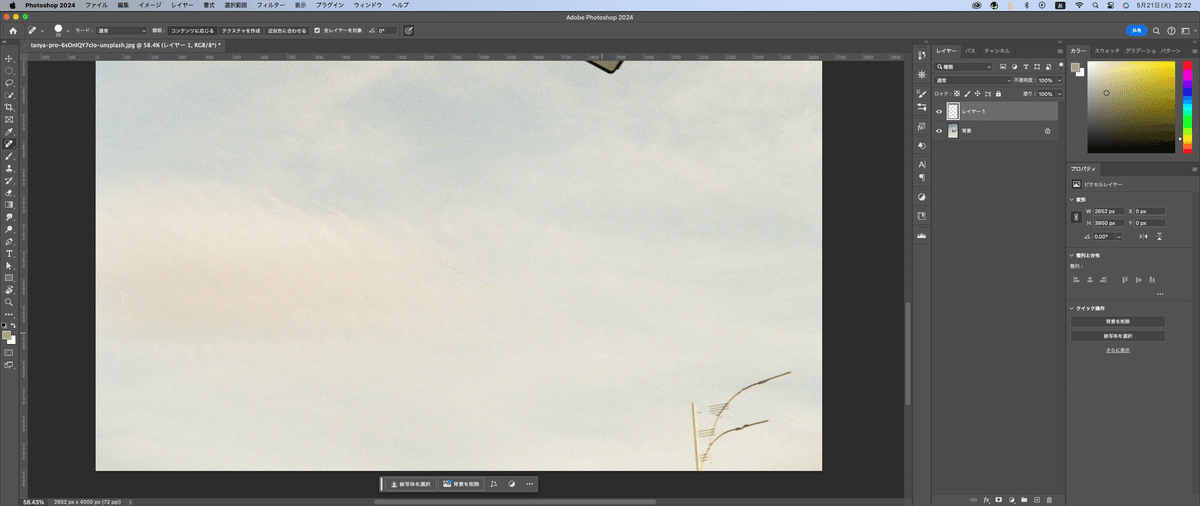This screenshot has width=1200, height=506.
Task: Click the テクスチャを作成 button
Action: [x=240, y=31]
